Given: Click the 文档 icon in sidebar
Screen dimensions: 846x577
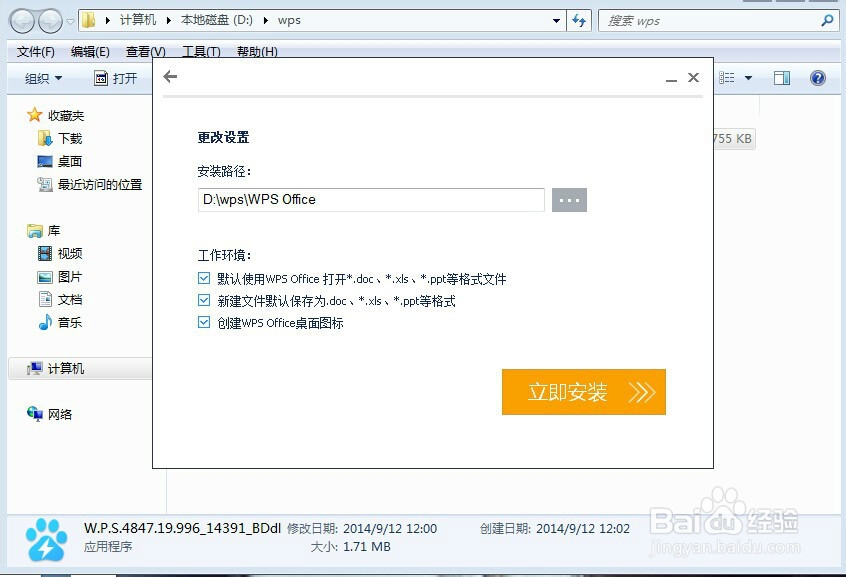Looking at the screenshot, I should (x=45, y=300).
